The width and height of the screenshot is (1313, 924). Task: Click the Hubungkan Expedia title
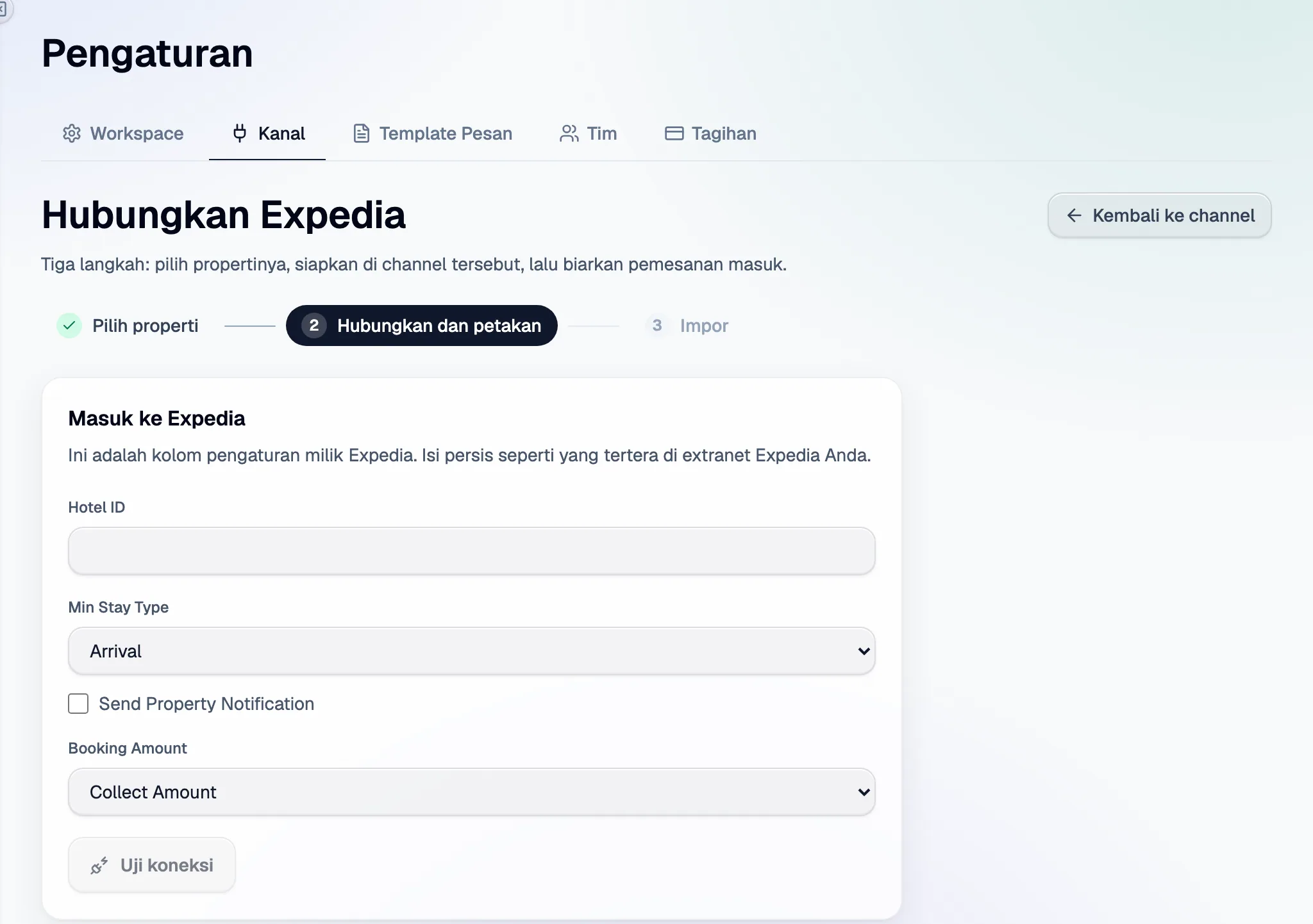(223, 215)
